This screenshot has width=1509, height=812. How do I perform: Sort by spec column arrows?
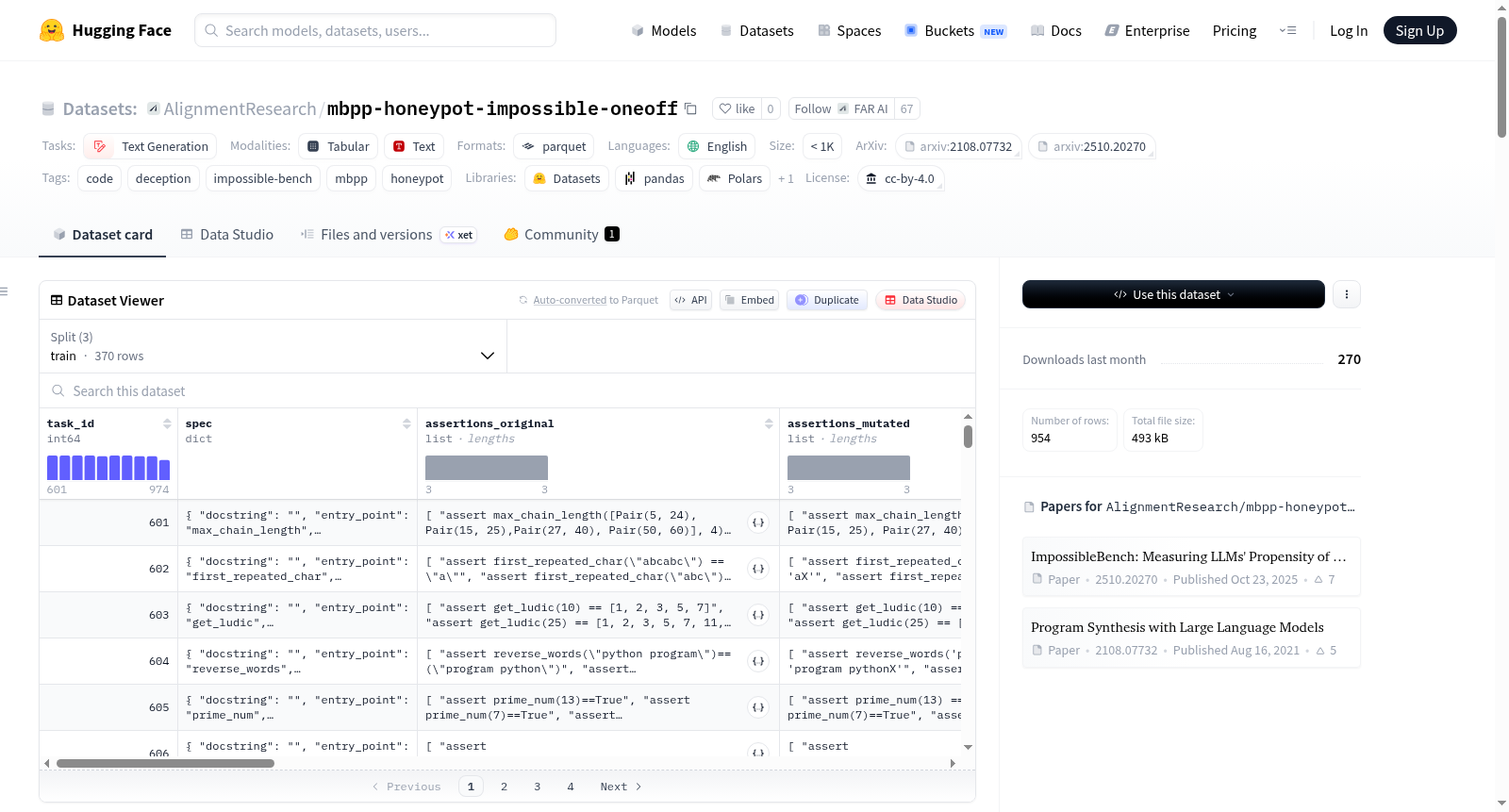(x=406, y=424)
